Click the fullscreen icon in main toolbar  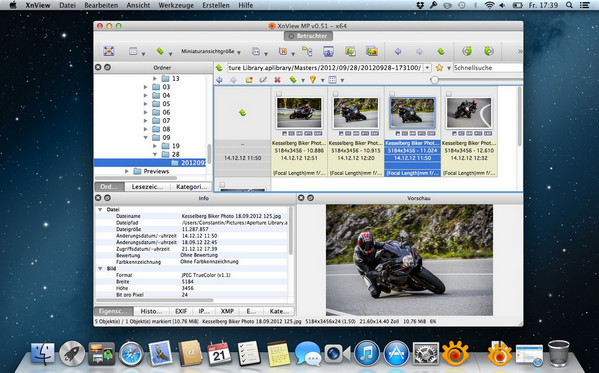109,51
